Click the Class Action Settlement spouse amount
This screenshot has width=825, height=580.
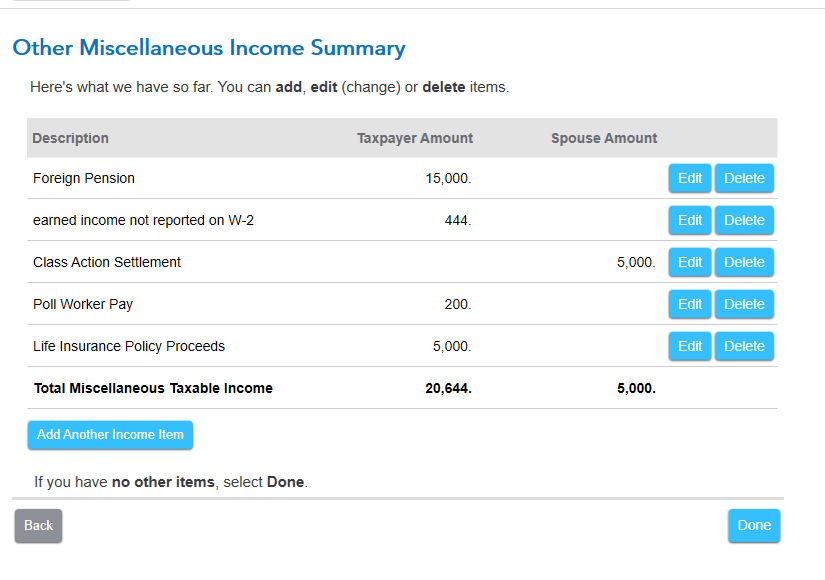636,262
